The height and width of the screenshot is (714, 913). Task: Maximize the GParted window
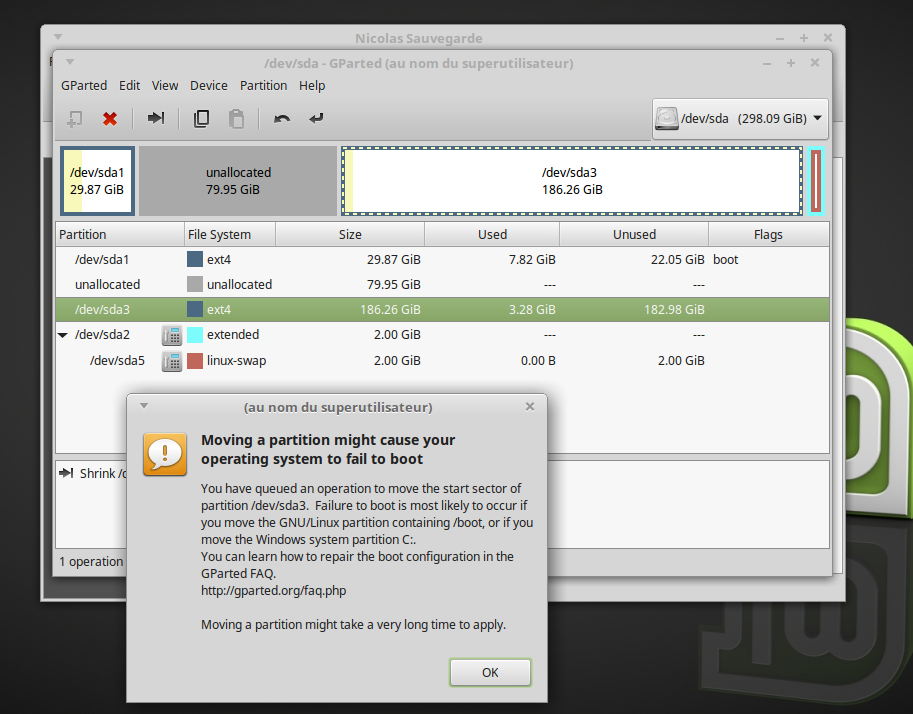pyautogui.click(x=791, y=63)
